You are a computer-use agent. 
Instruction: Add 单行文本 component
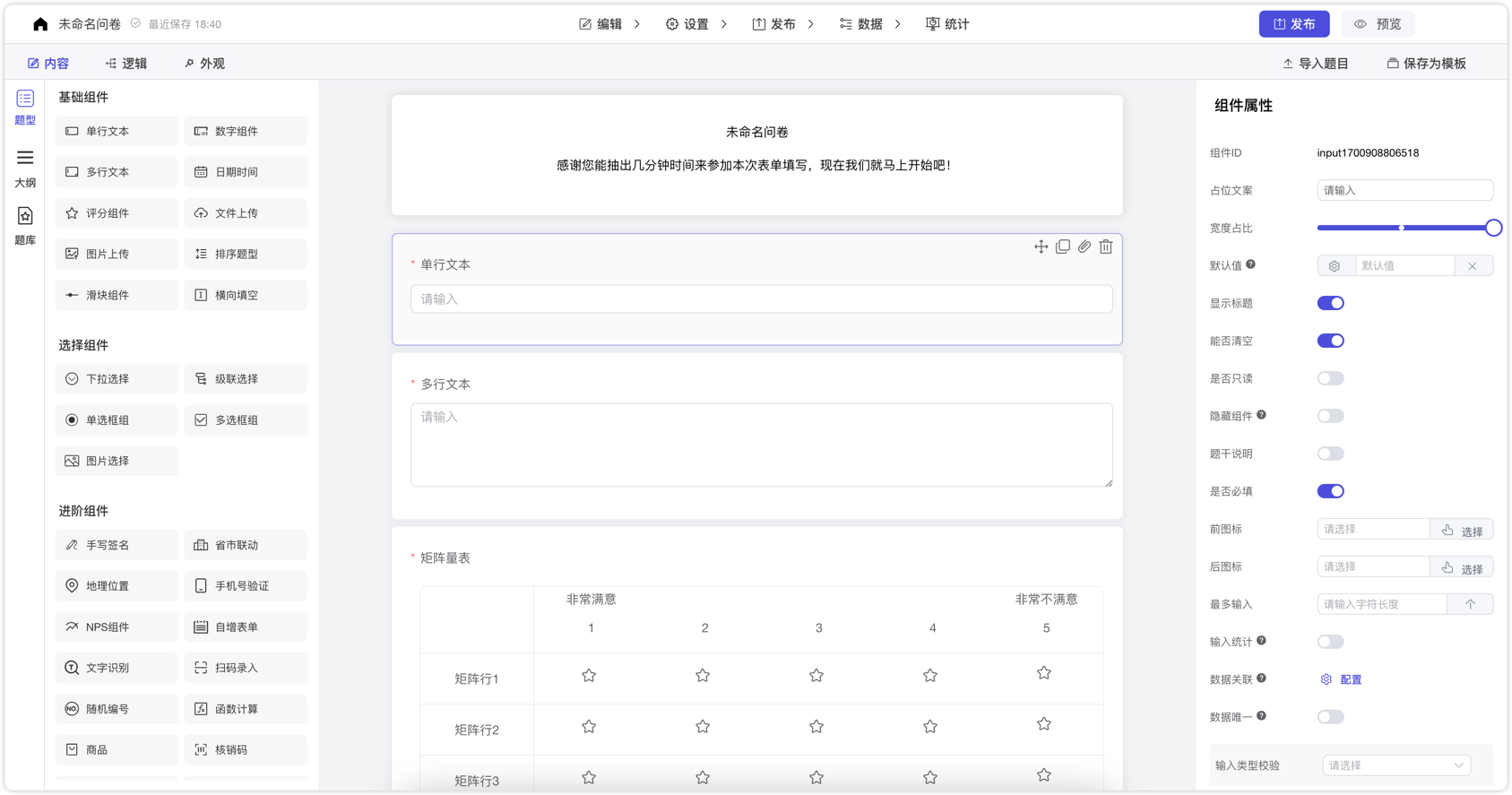[x=117, y=131]
